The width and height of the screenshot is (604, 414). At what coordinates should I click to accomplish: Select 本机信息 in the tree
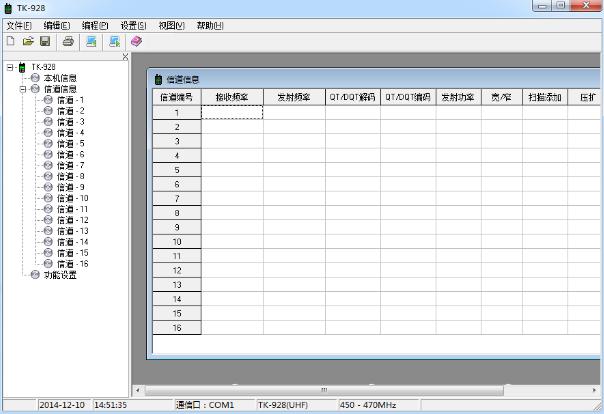coord(59,78)
